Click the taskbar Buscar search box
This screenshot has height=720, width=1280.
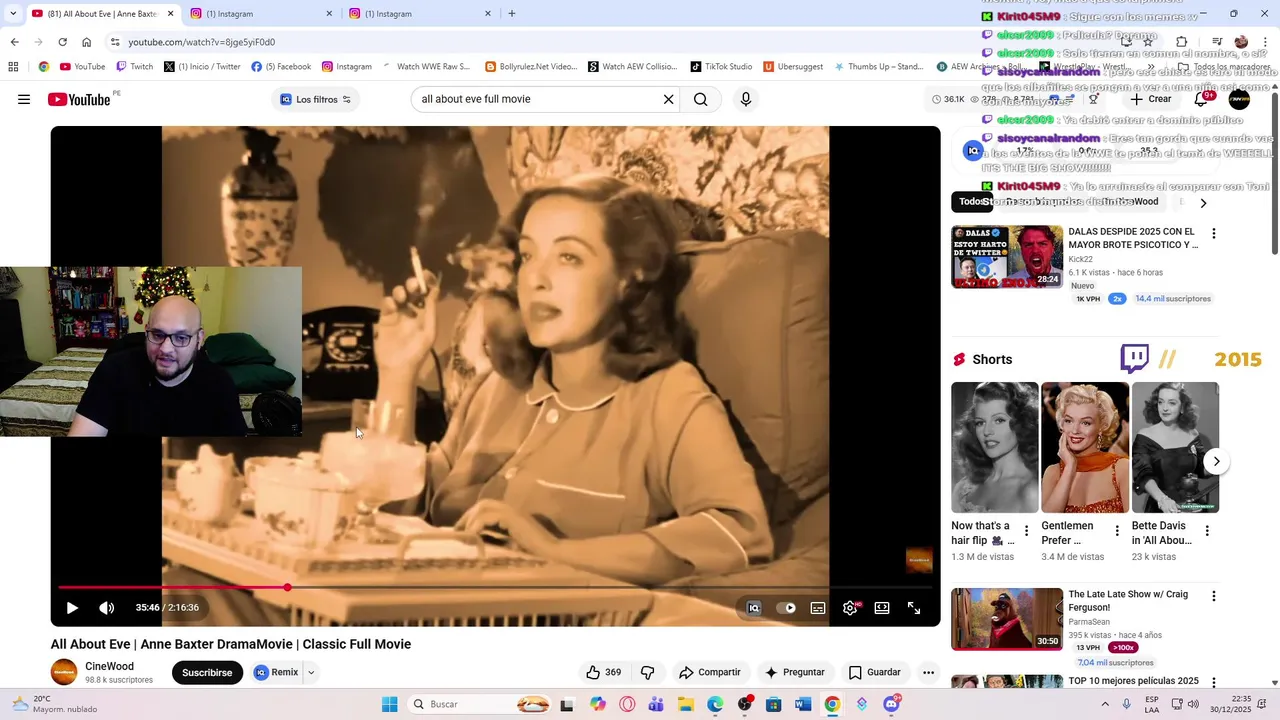(x=481, y=704)
